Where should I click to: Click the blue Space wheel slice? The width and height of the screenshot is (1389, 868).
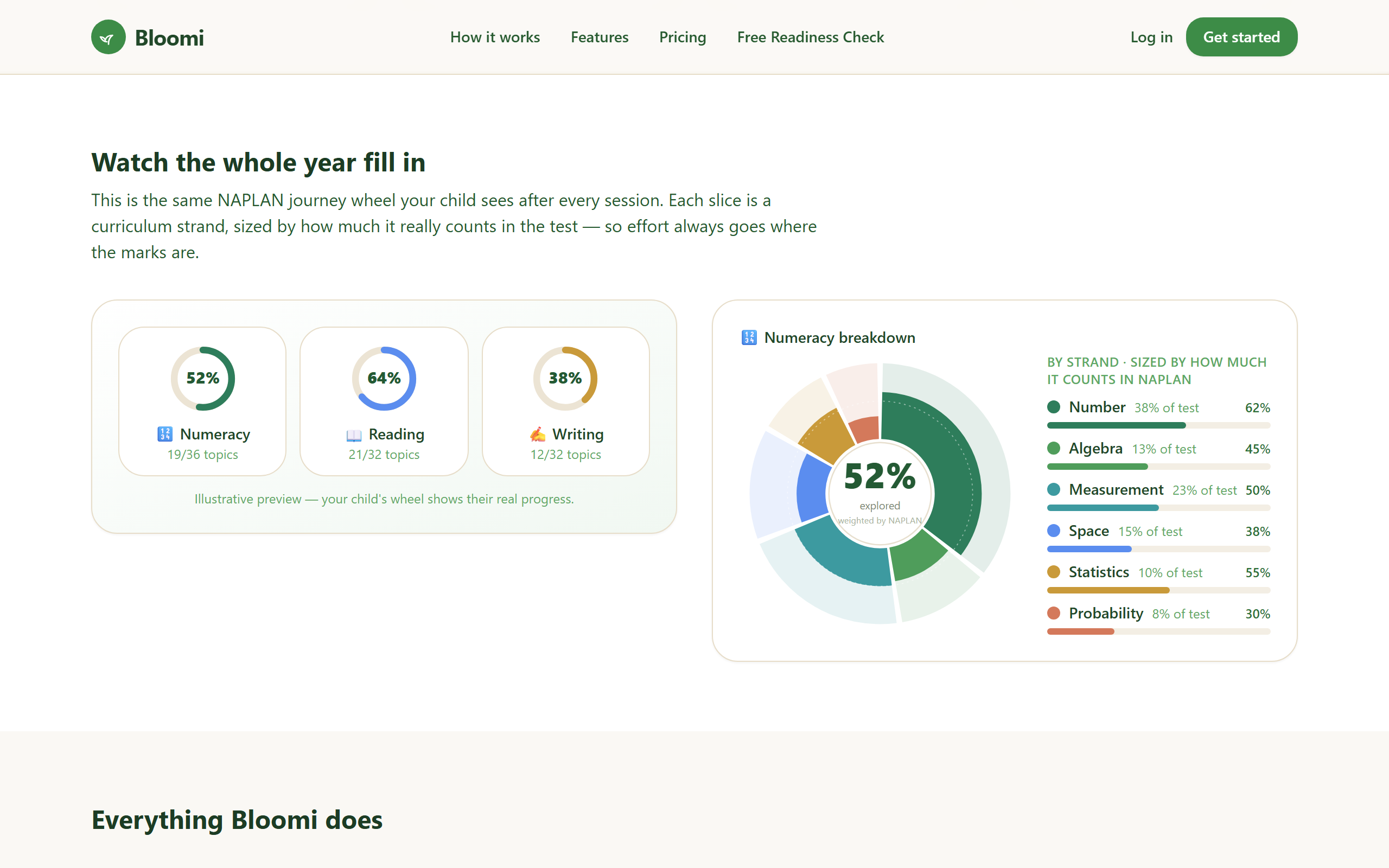coord(812,488)
